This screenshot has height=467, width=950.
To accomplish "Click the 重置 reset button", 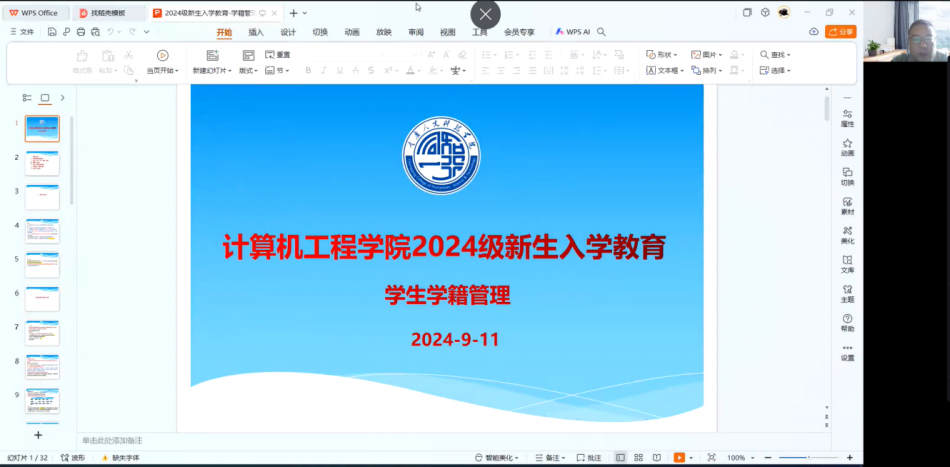I will click(278, 55).
